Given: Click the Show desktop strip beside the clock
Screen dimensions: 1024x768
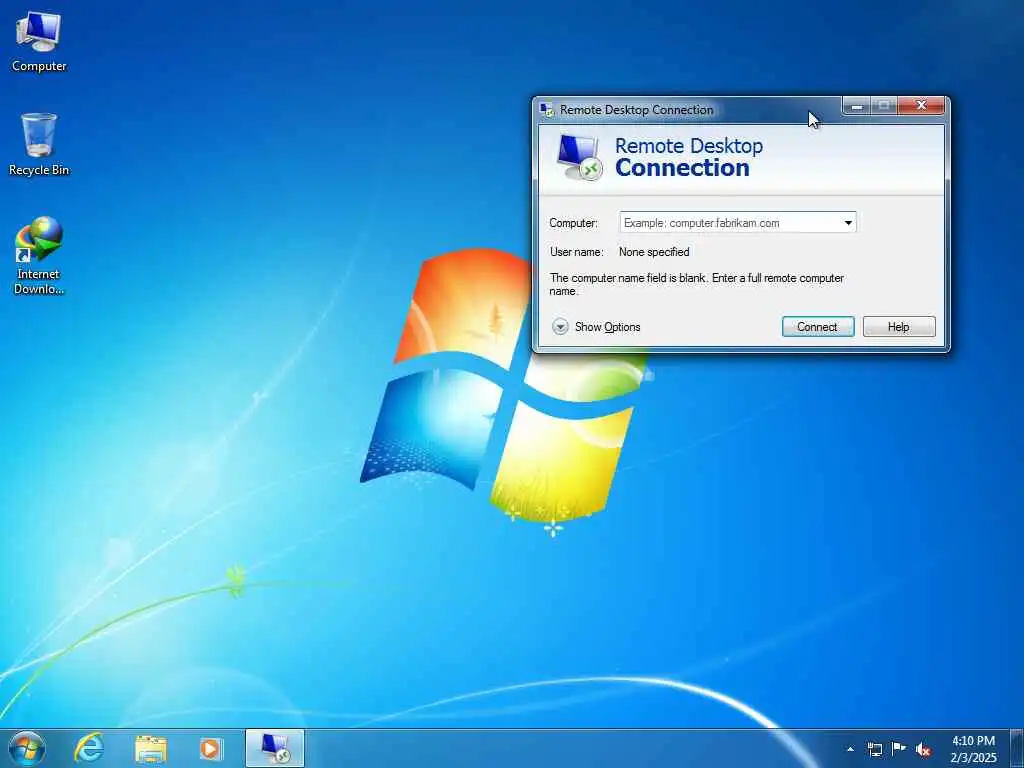Looking at the screenshot, I should click(1017, 748).
